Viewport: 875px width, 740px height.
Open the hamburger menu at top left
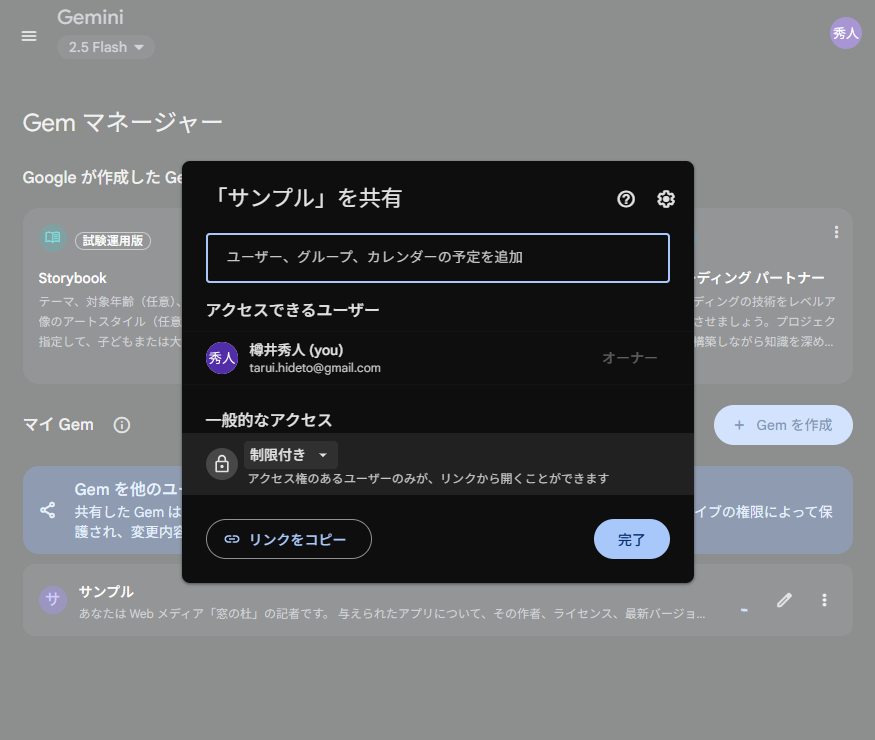tap(28, 35)
